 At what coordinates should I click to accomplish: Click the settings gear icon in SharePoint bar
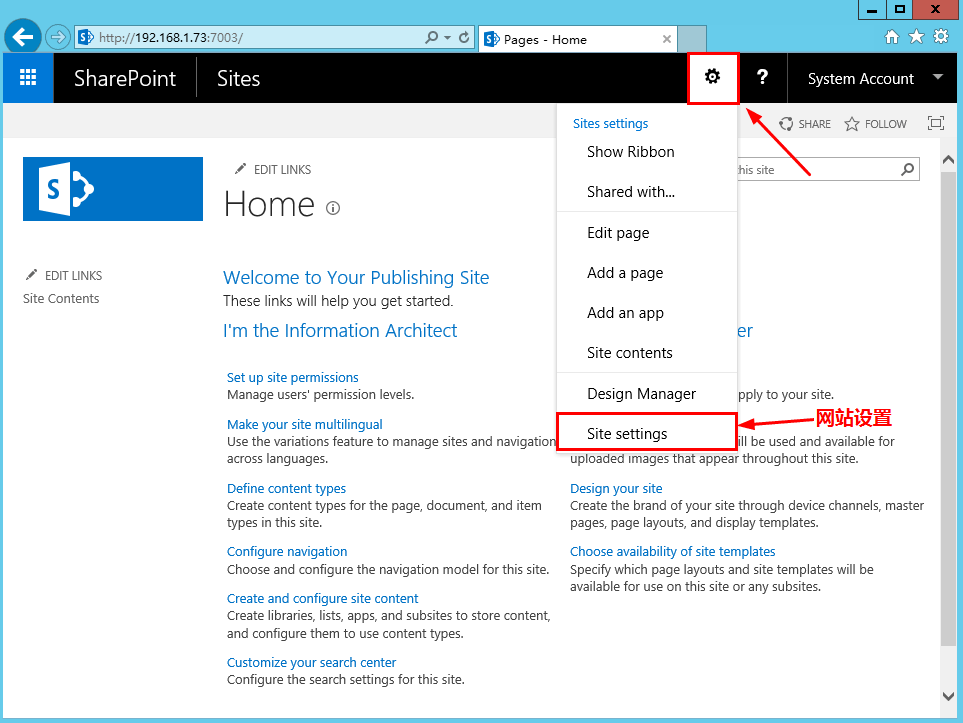click(712, 77)
